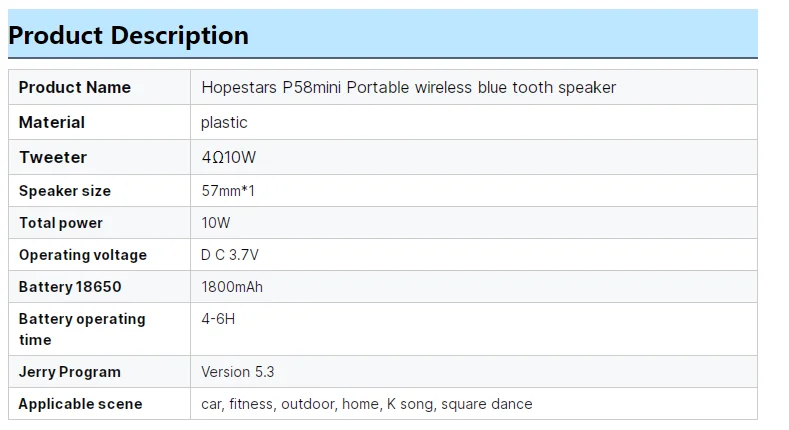This screenshot has width=789, height=430.
Task: Click the Applicable scene values text
Action: [x=366, y=404]
